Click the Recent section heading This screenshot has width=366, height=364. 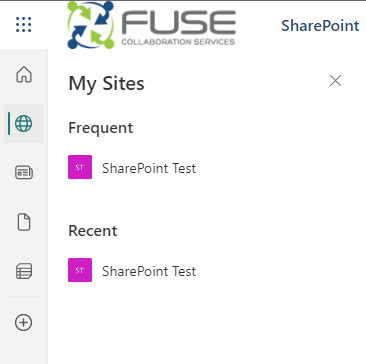point(93,231)
